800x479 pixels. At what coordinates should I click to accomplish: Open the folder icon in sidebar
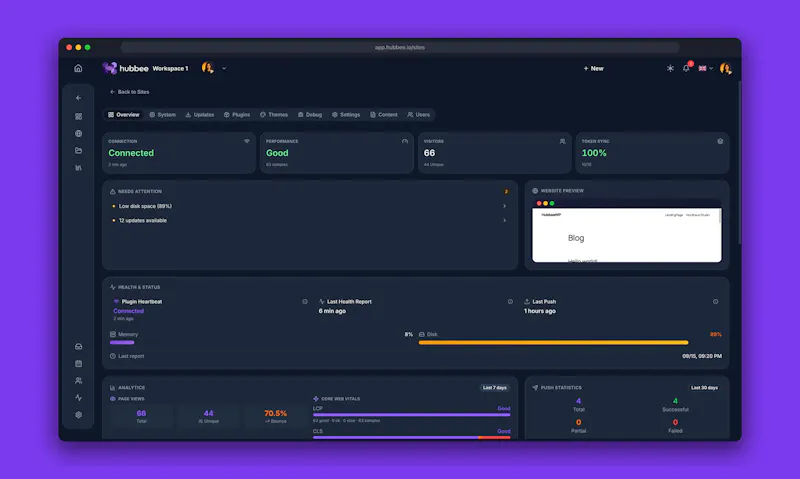click(x=79, y=150)
